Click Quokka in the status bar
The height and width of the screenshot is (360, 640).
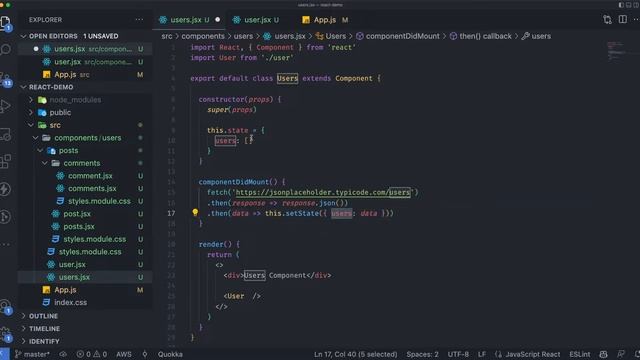pyautogui.click(x=170, y=354)
